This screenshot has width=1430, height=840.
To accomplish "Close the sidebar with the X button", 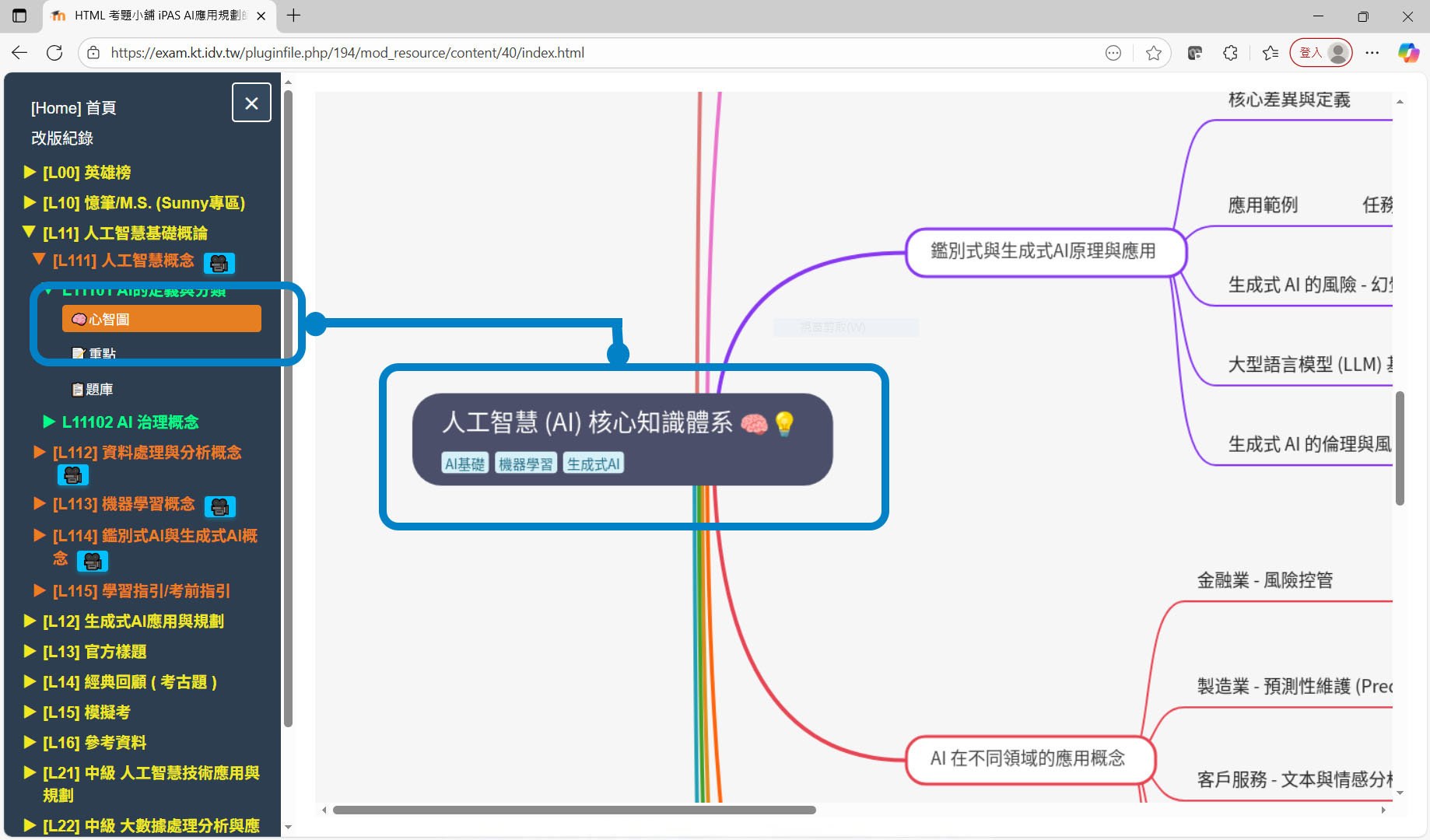I will coord(251,103).
